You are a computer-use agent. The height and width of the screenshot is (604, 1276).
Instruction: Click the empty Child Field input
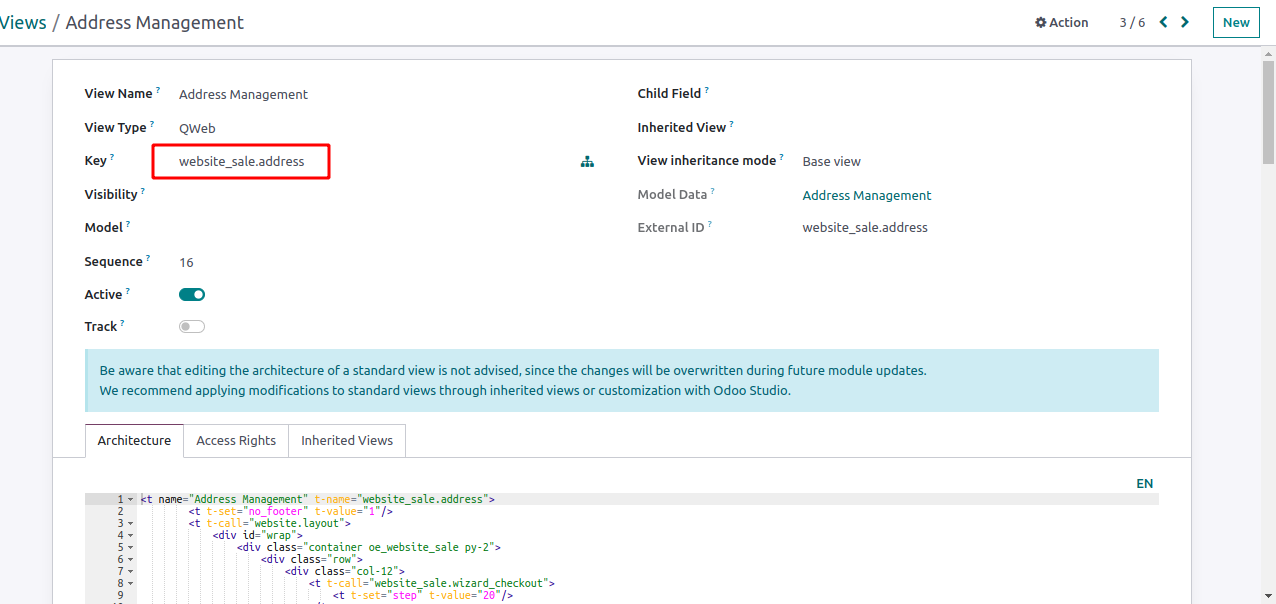click(x=978, y=94)
